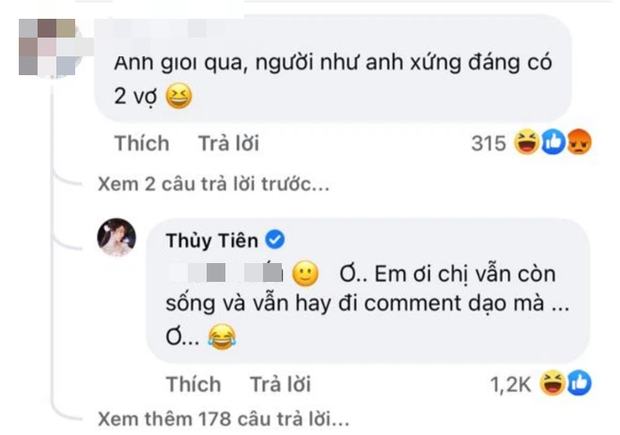Reply to Thùy Tiên via Trả lời
The height and width of the screenshot is (435, 620).
[279, 383]
